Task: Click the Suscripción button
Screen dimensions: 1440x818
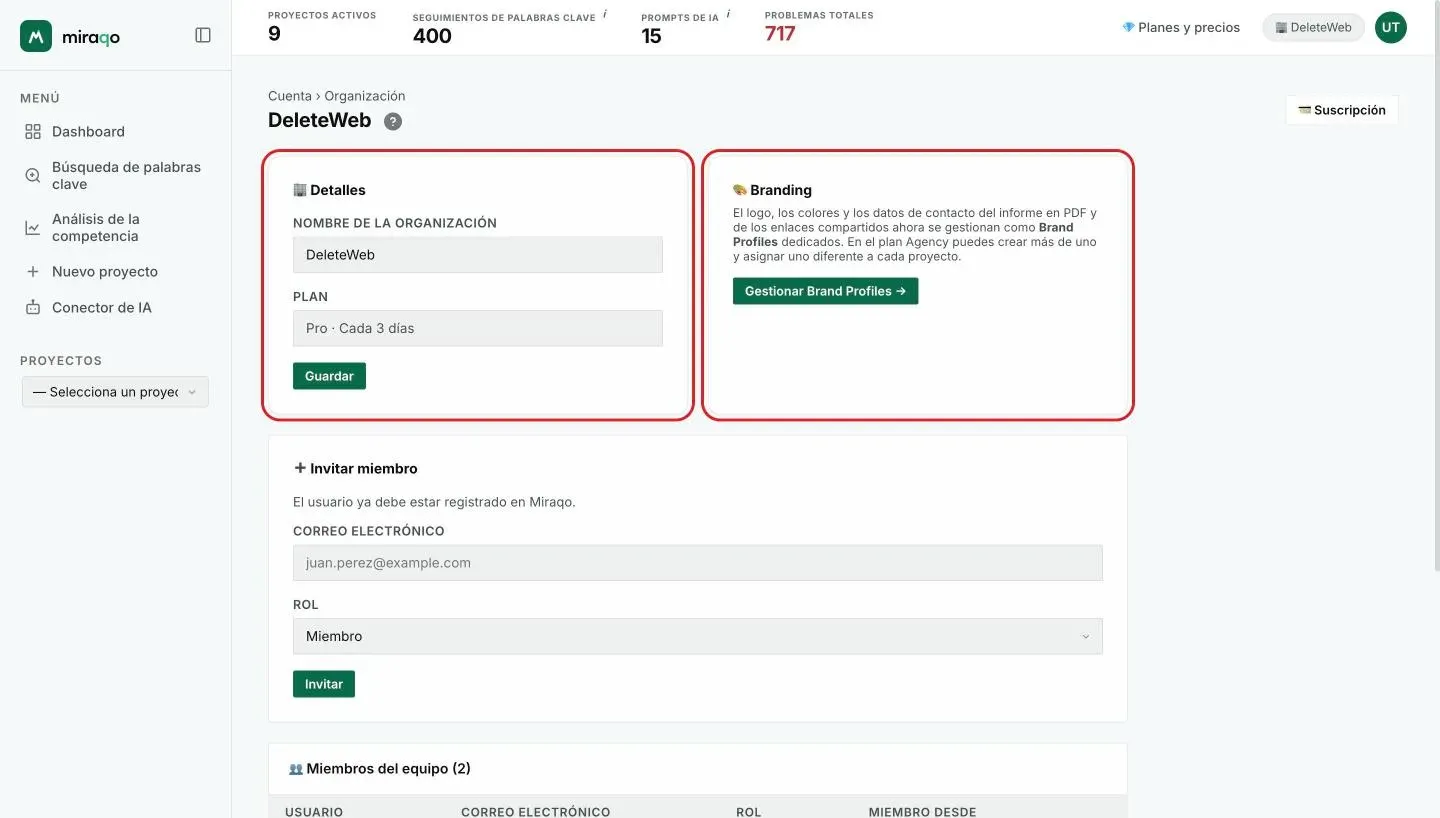Action: [x=1342, y=110]
